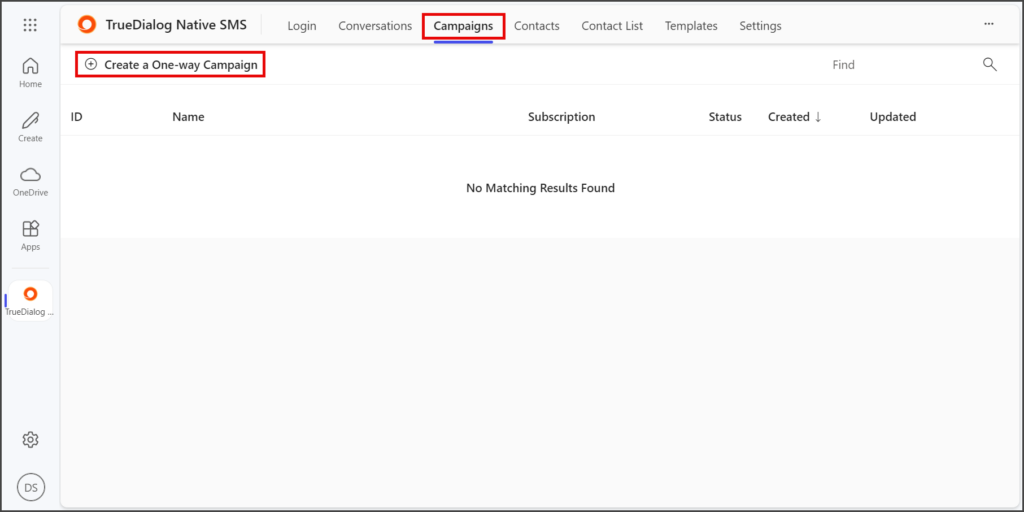This screenshot has height=512, width=1024.
Task: Open the more options ellipsis menu
Action: click(x=989, y=24)
